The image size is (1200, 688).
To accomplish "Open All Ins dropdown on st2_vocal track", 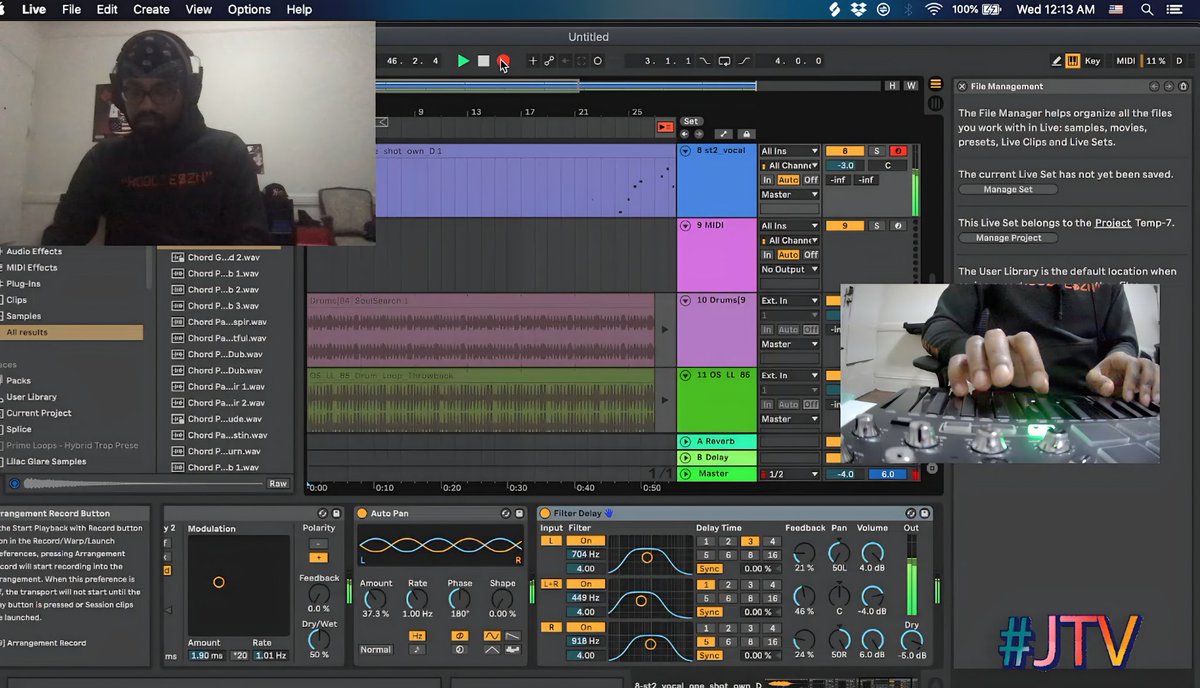I will (789, 151).
